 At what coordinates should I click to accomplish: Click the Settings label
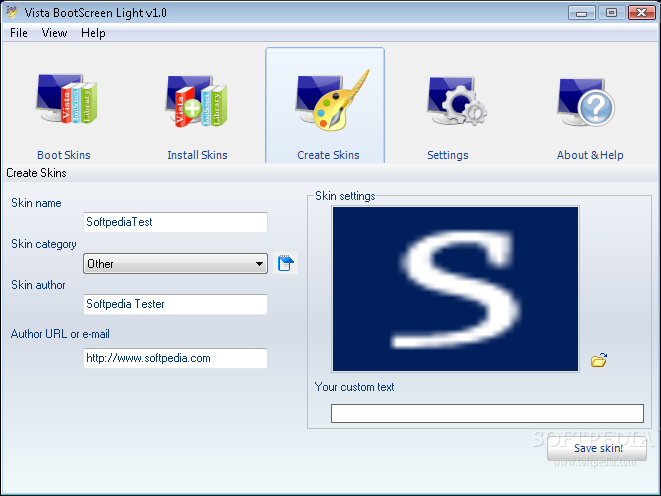point(448,155)
